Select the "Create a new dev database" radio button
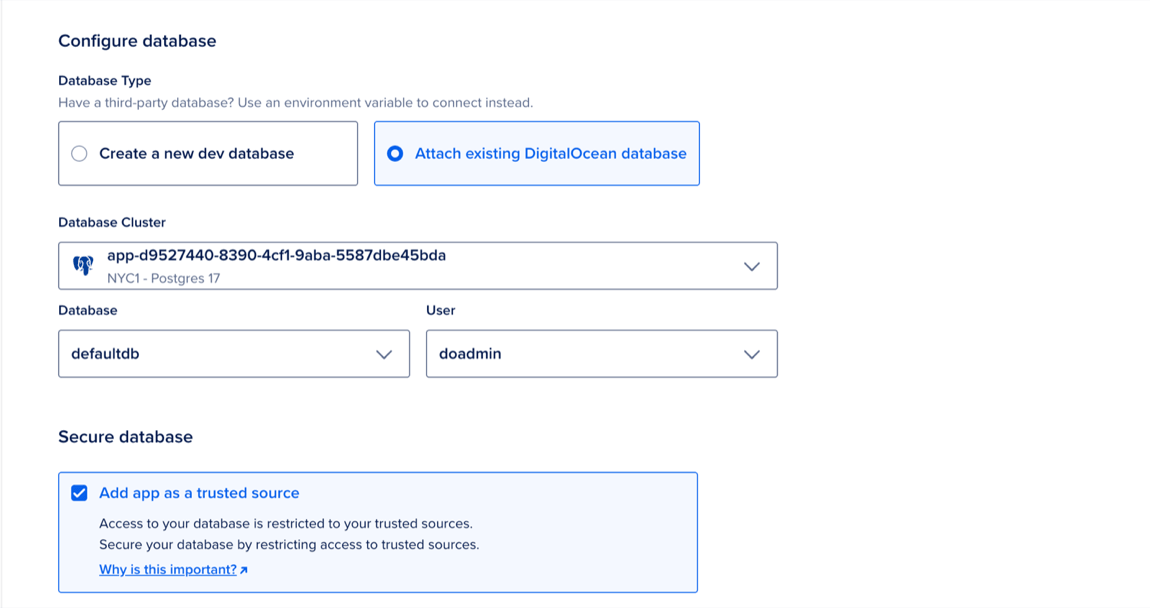Viewport: 1150px width, 608px height. point(79,153)
